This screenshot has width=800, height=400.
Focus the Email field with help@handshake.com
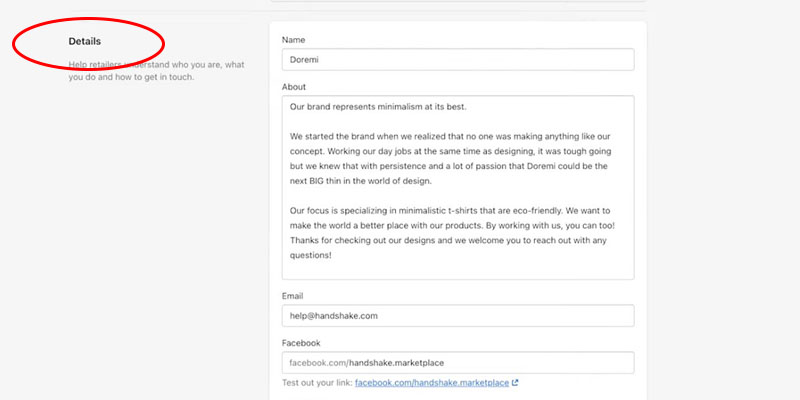pos(458,316)
